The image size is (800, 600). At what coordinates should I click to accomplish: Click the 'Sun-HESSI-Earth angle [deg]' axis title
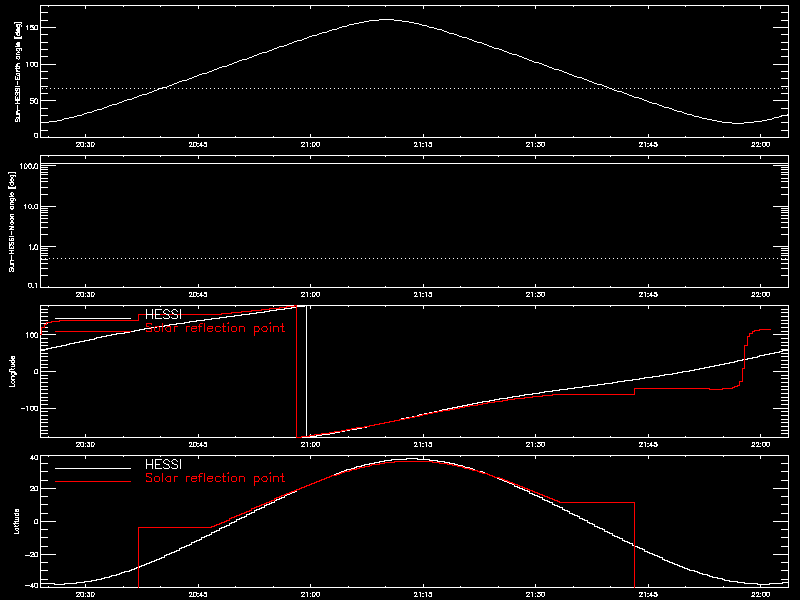coord(18,72)
